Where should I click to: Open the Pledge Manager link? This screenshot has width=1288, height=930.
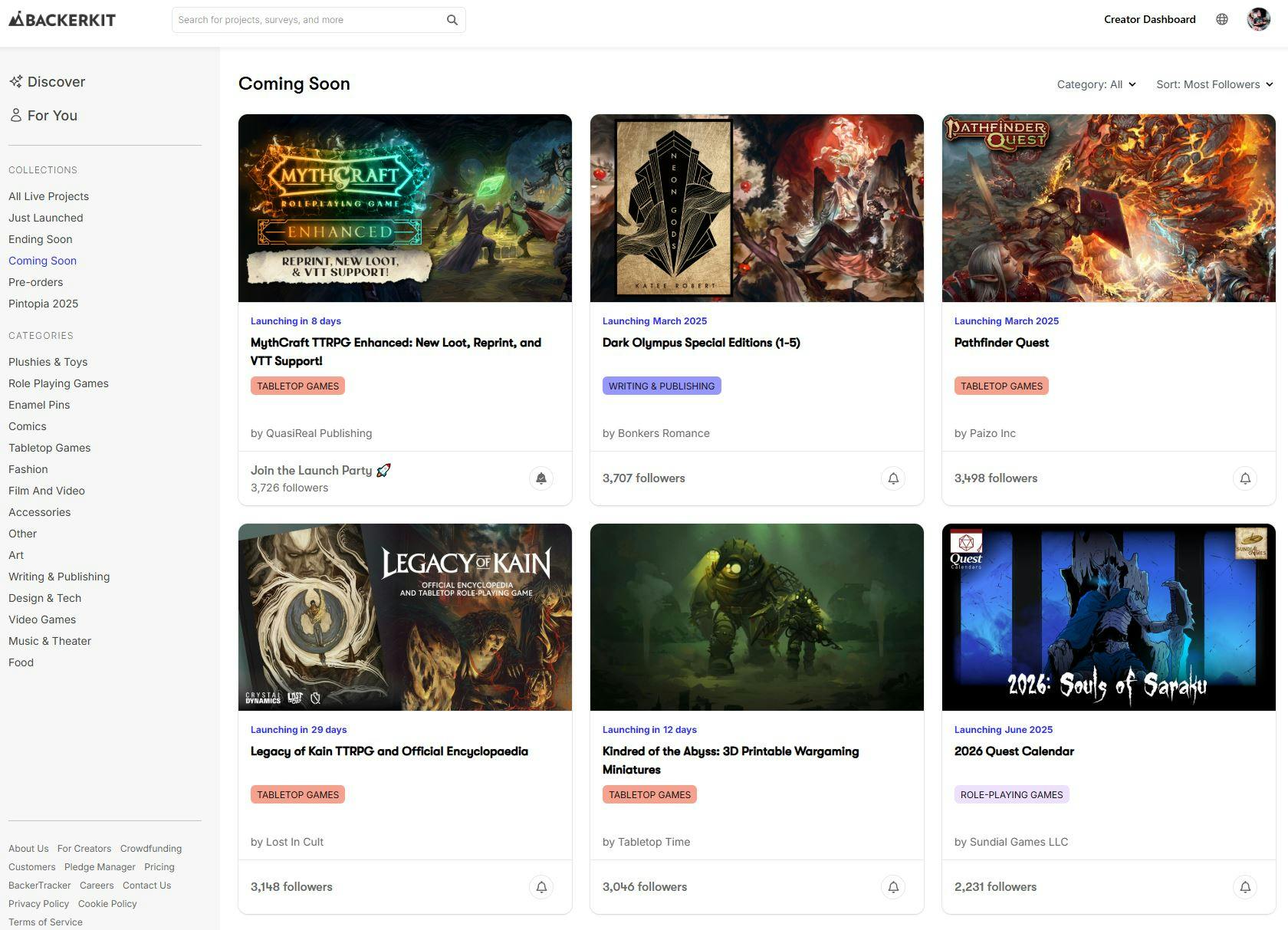coord(98,866)
